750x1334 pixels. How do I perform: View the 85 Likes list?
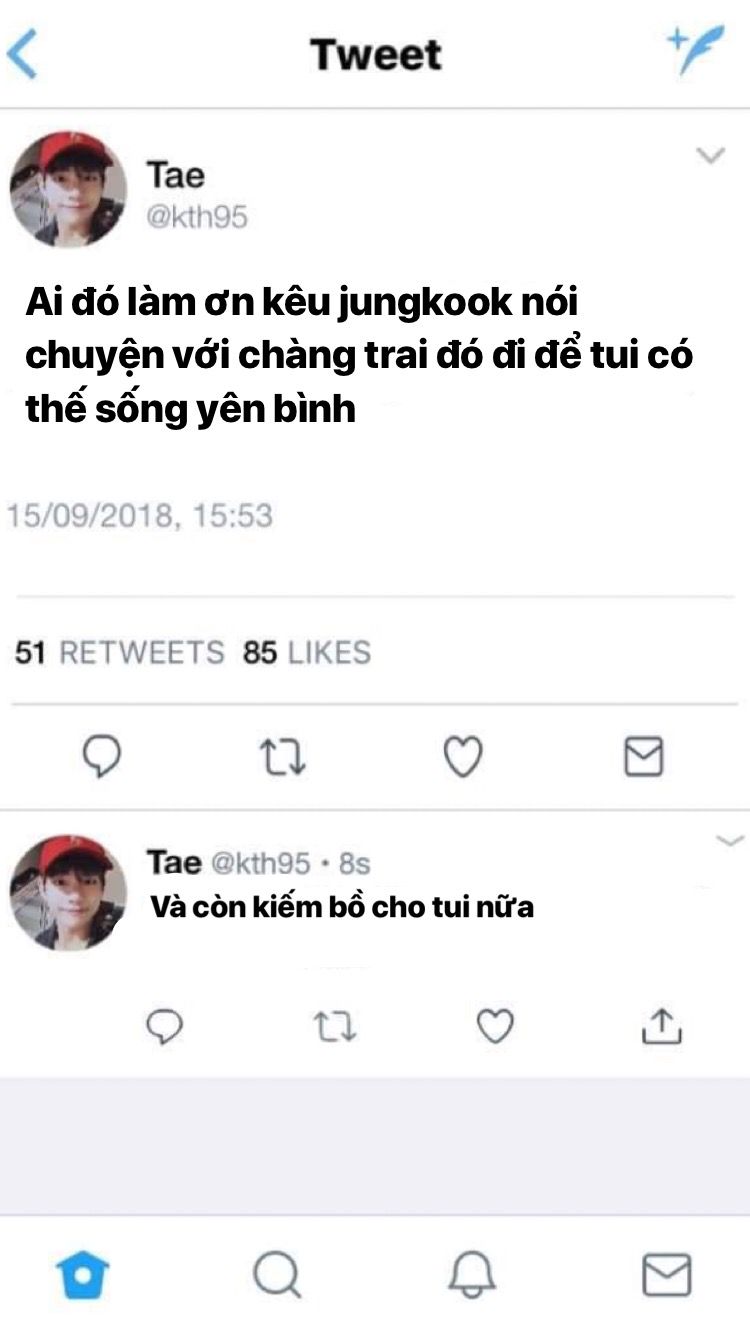(x=307, y=653)
